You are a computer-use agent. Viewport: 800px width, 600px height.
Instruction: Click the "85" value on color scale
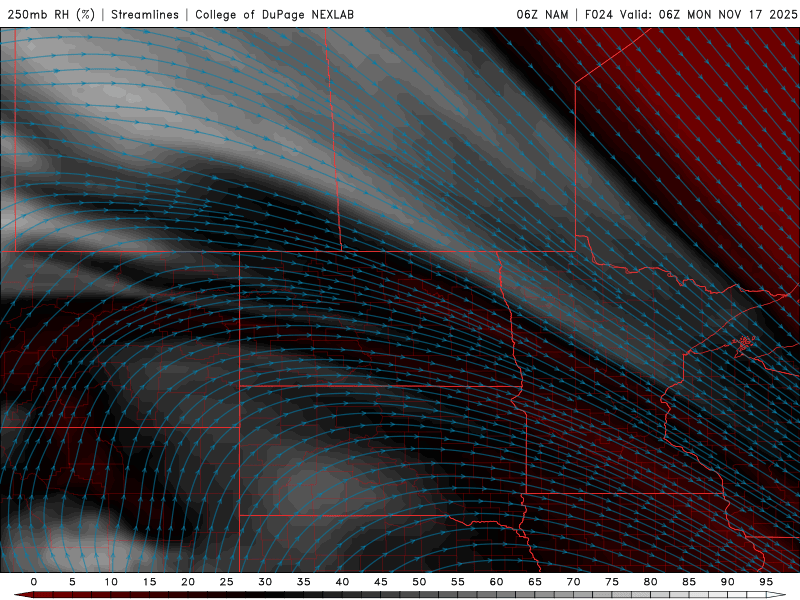[x=689, y=582]
